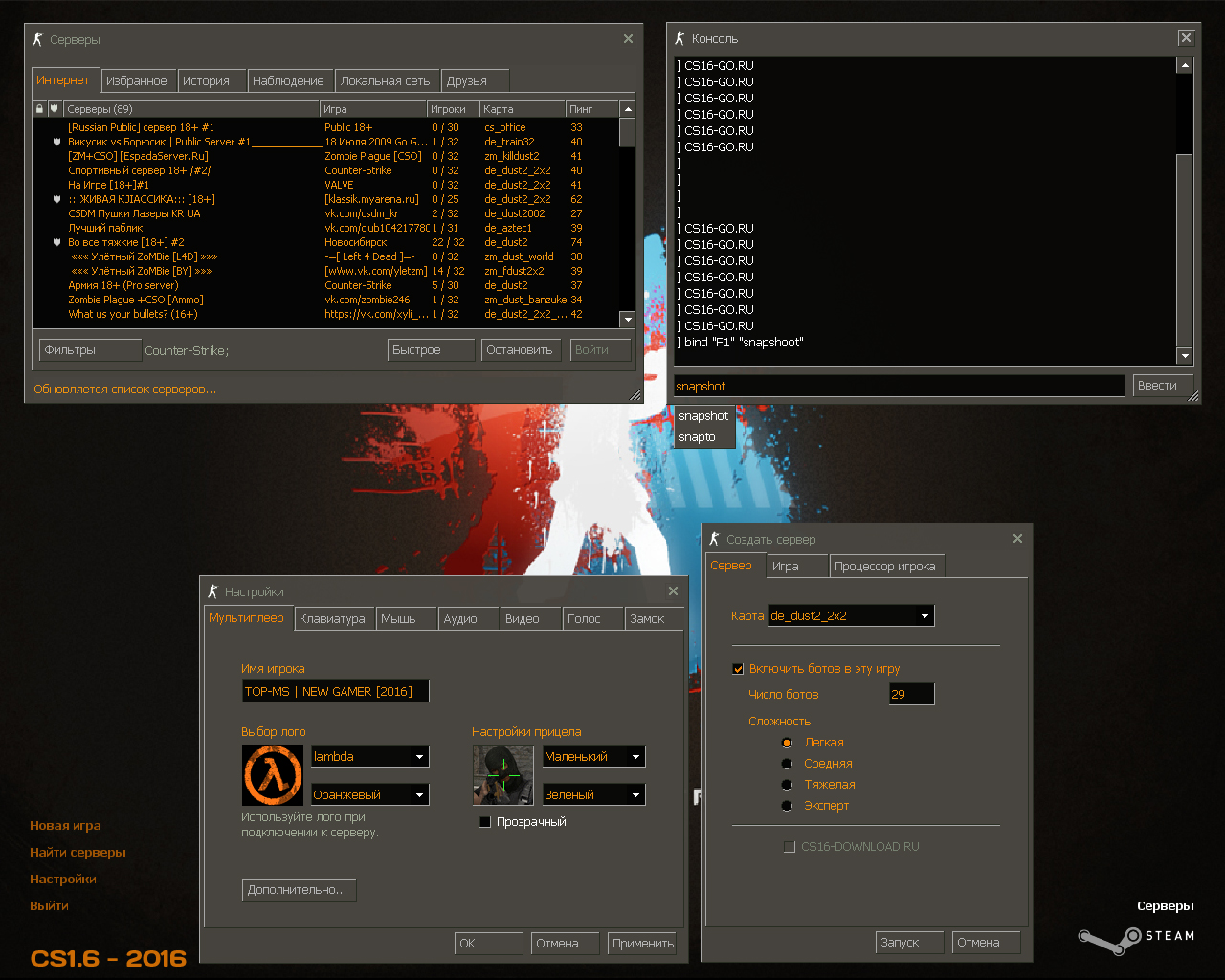Screen dimensions: 1225x980
Task: Click the Выйти menu link
Action: point(49,906)
